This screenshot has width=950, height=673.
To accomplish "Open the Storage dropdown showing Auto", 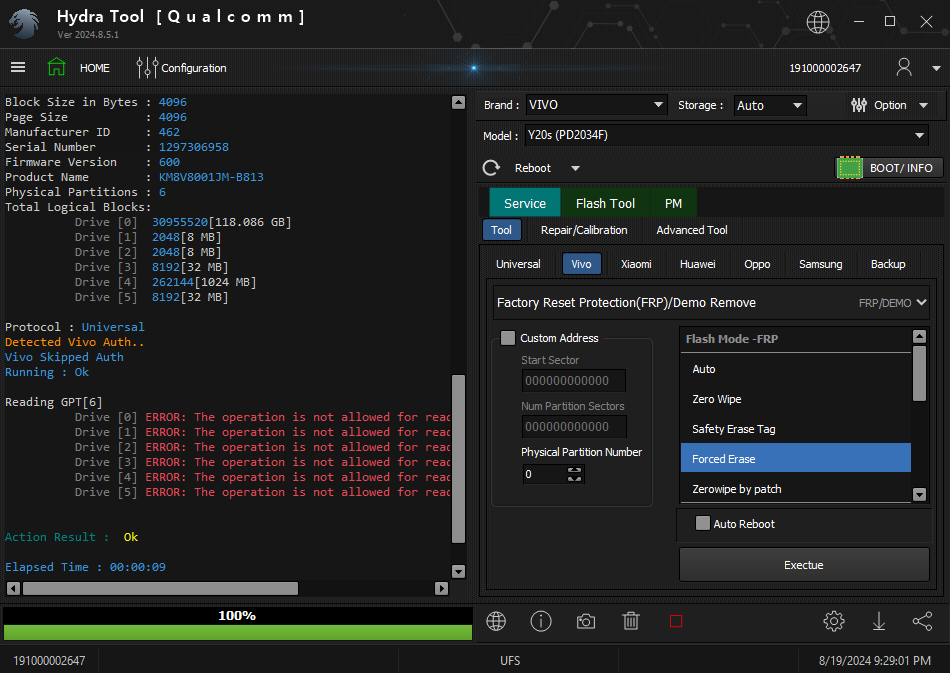I will [770, 105].
